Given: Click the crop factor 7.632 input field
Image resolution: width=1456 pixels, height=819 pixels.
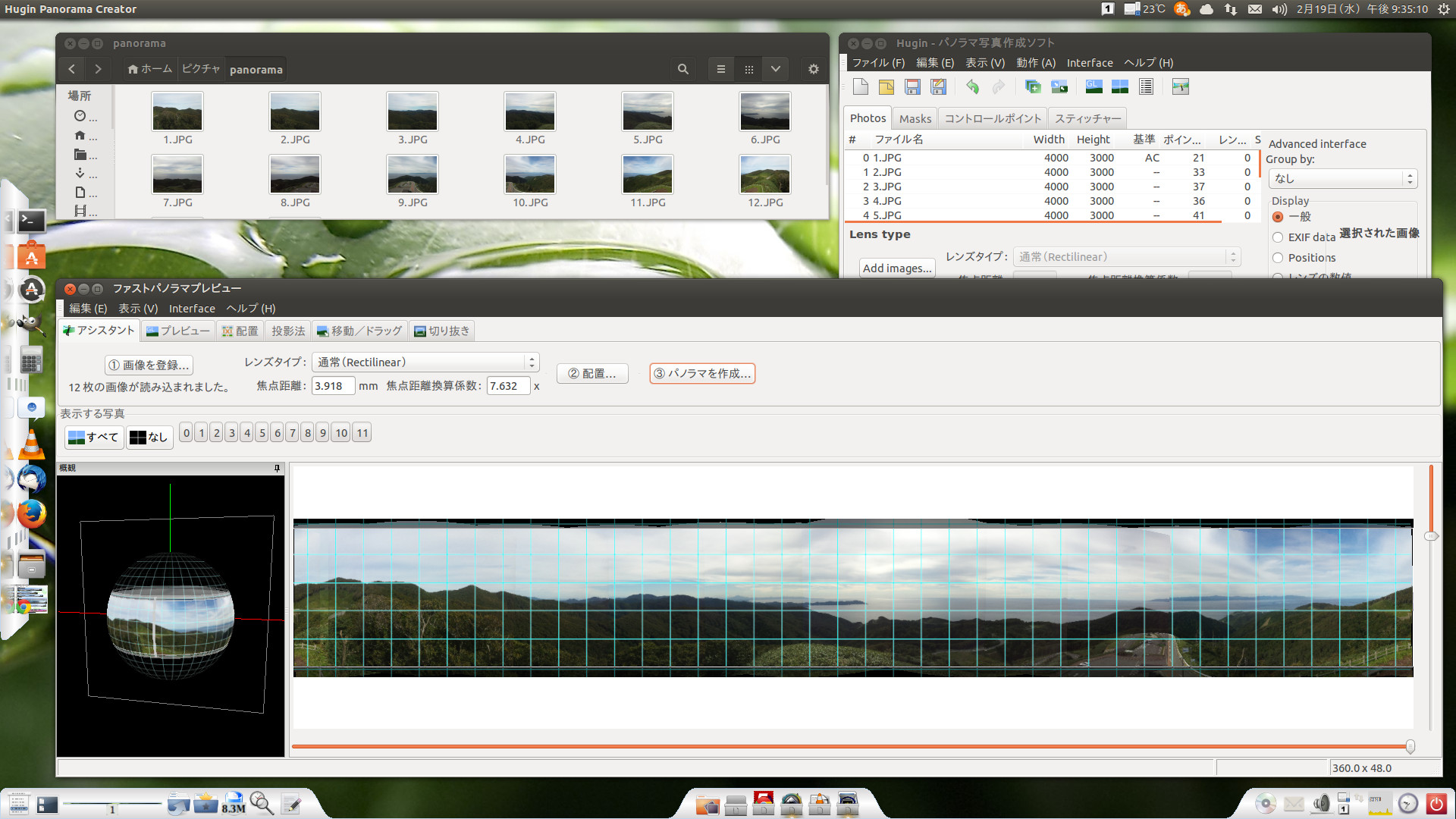Looking at the screenshot, I should tap(508, 386).
